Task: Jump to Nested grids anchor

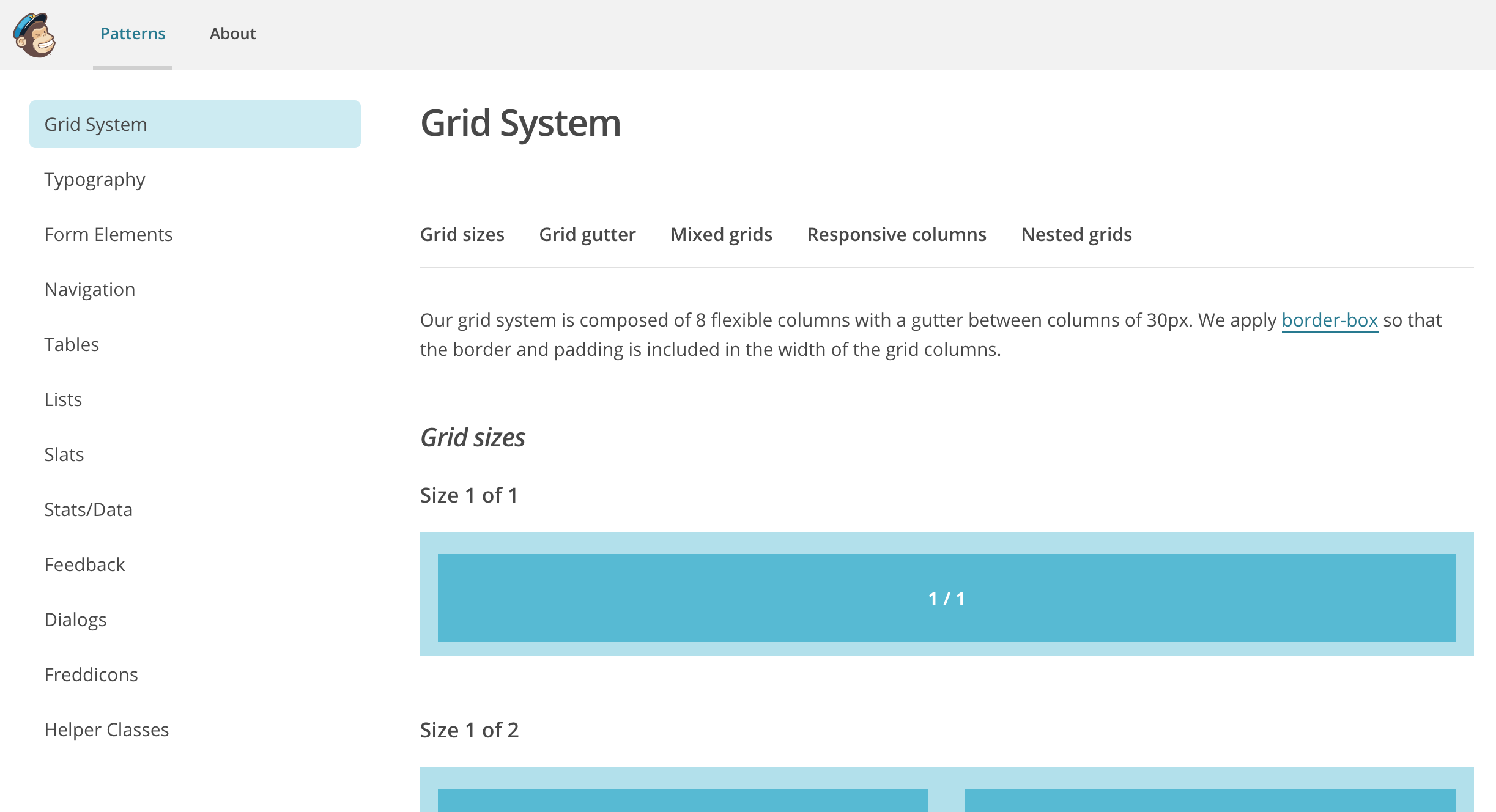Action: coord(1076,235)
